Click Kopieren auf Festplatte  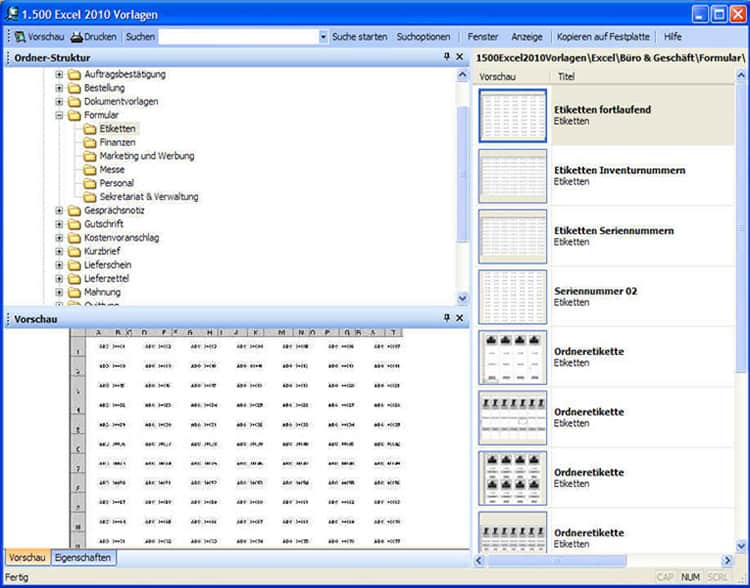[603, 37]
